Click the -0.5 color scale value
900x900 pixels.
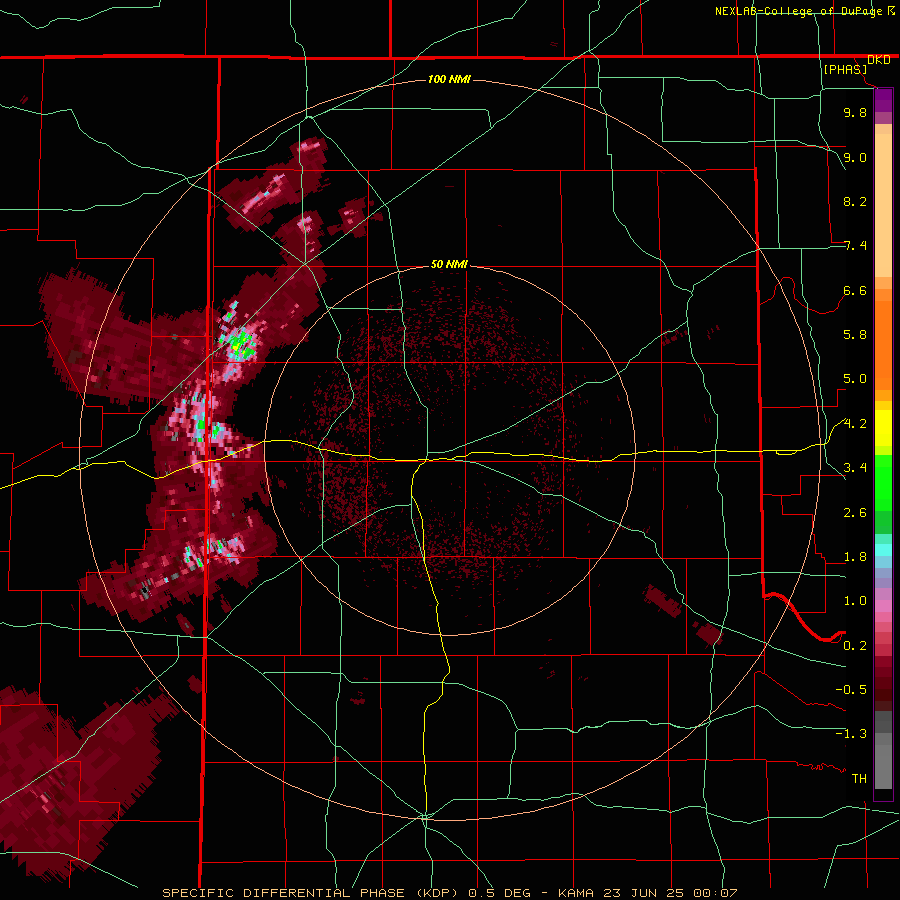[851, 690]
